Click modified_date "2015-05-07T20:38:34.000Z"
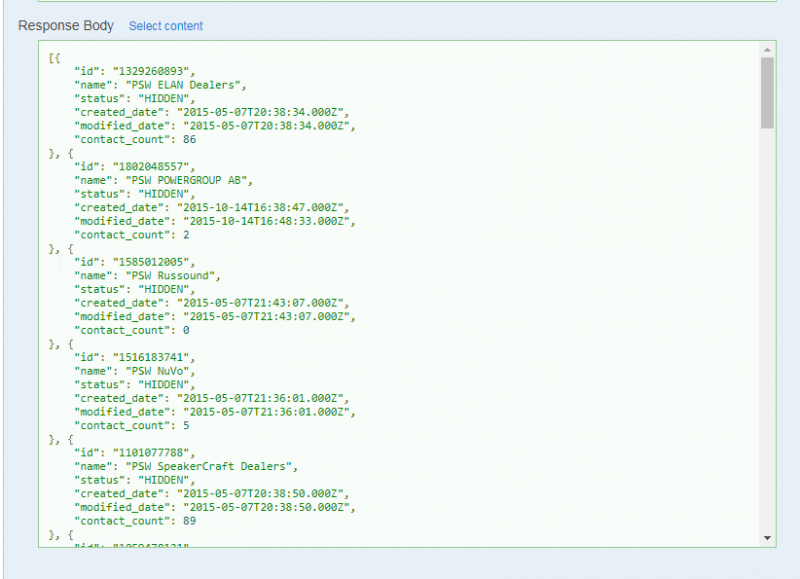Screen dimensions: 800x579 click(266, 126)
